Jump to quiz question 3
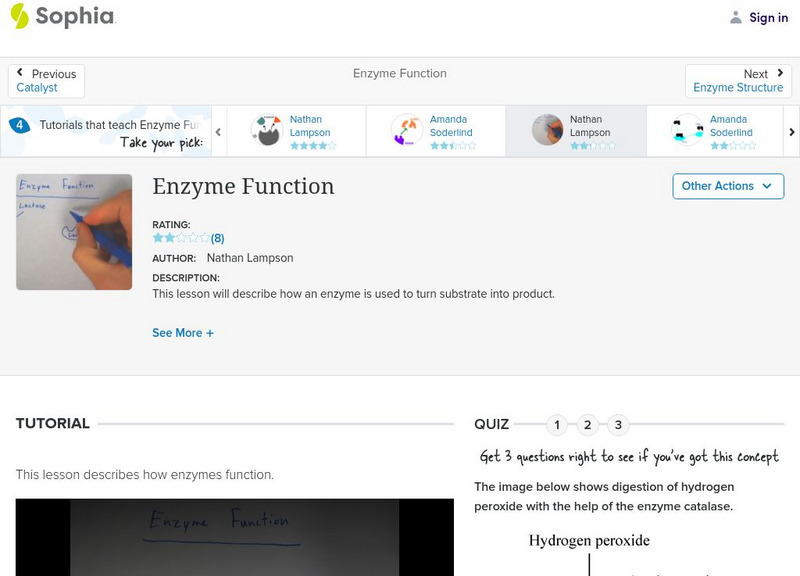The image size is (800, 576). point(618,425)
